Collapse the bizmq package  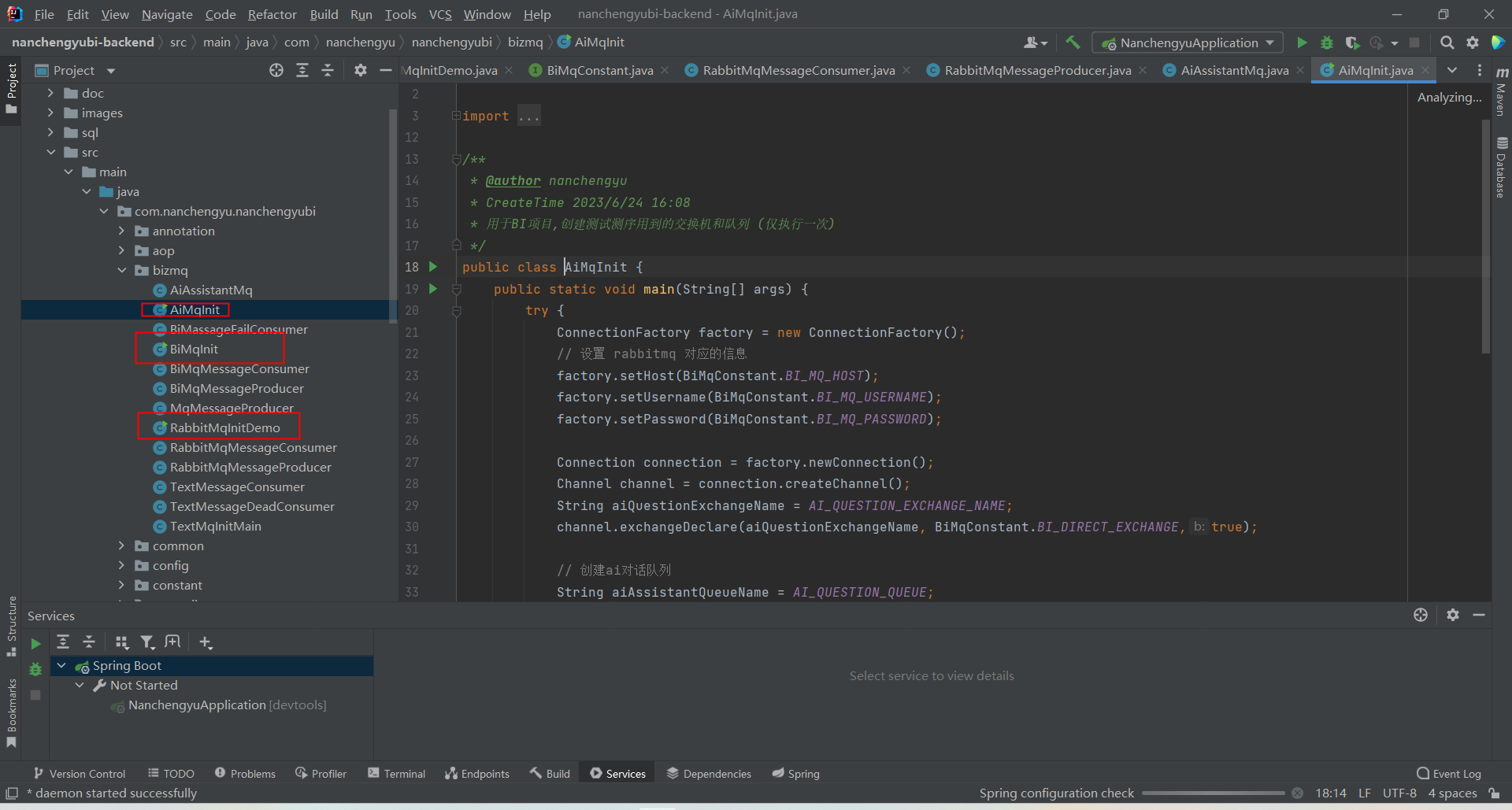click(121, 270)
